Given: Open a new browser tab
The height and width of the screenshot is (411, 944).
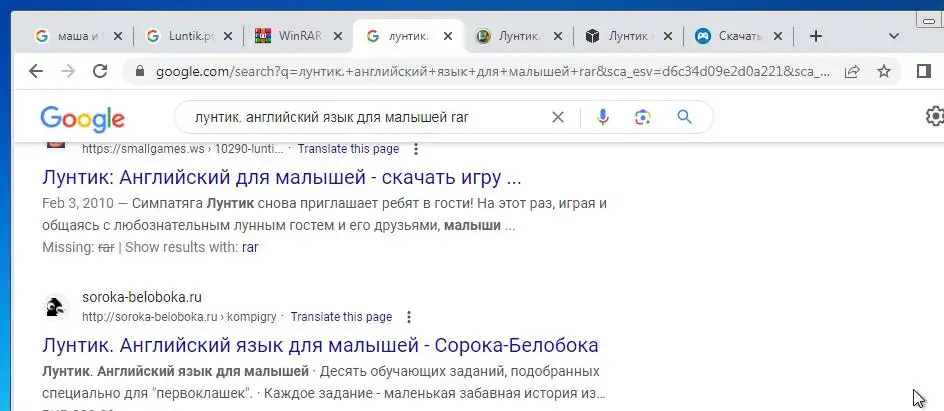Looking at the screenshot, I should click(815, 36).
